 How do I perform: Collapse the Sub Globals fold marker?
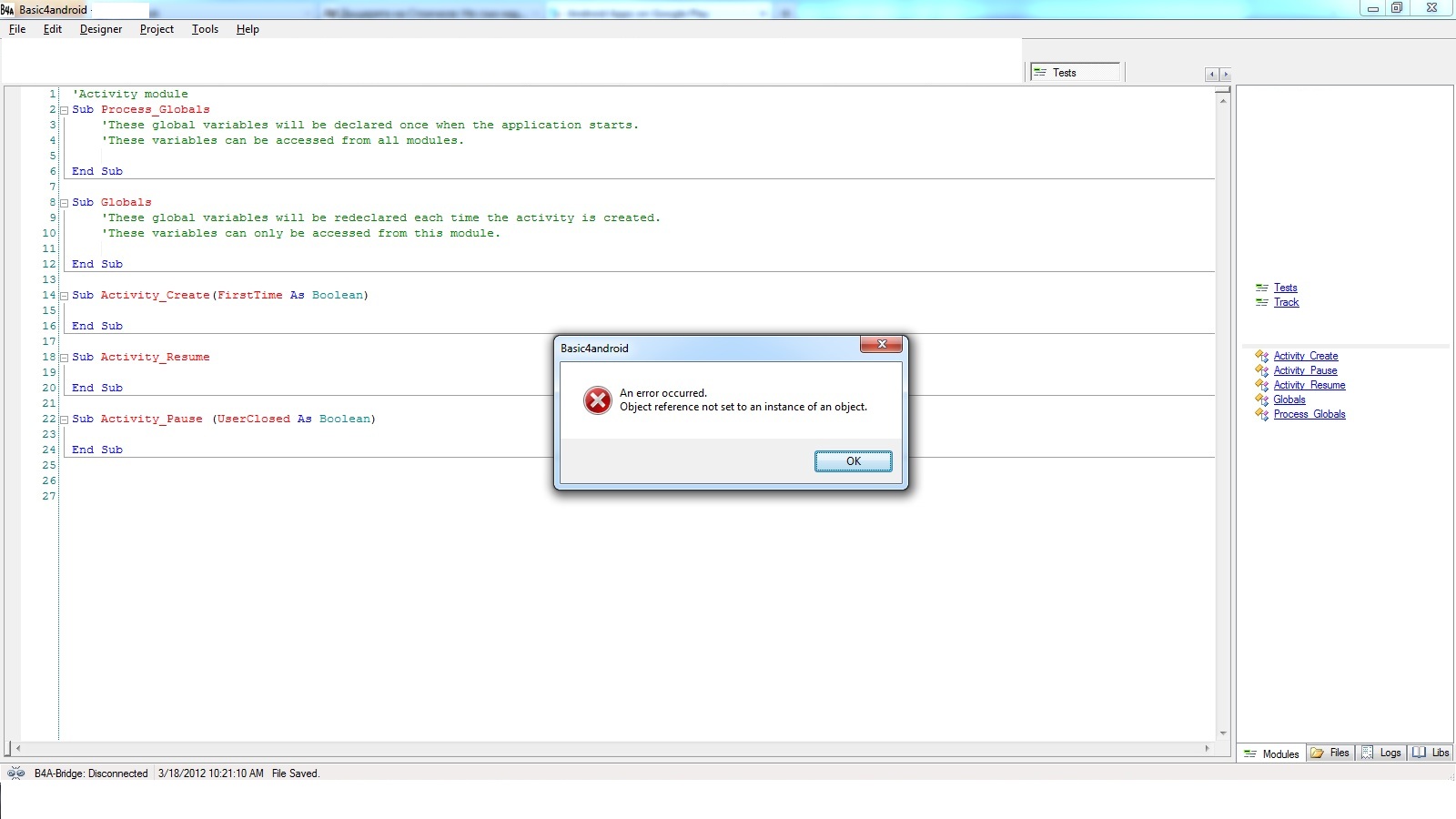click(64, 203)
